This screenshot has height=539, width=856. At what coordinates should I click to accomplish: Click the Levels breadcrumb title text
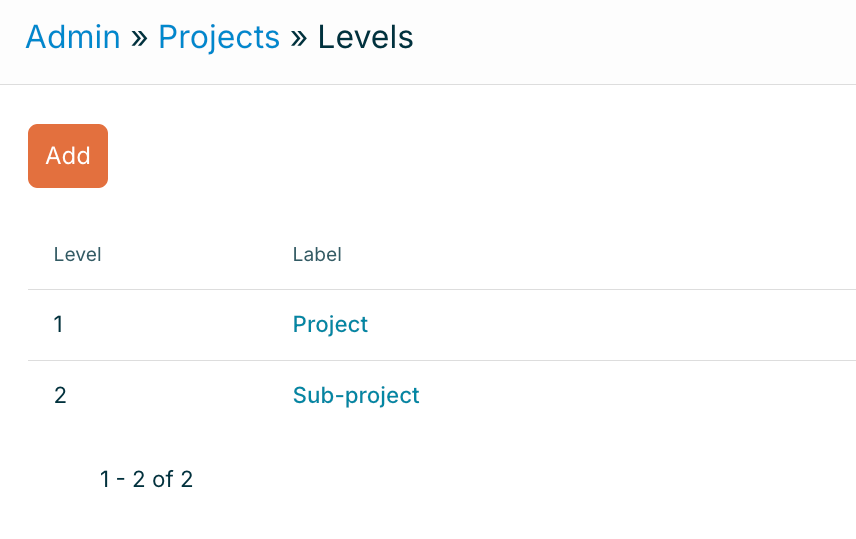[x=365, y=37]
